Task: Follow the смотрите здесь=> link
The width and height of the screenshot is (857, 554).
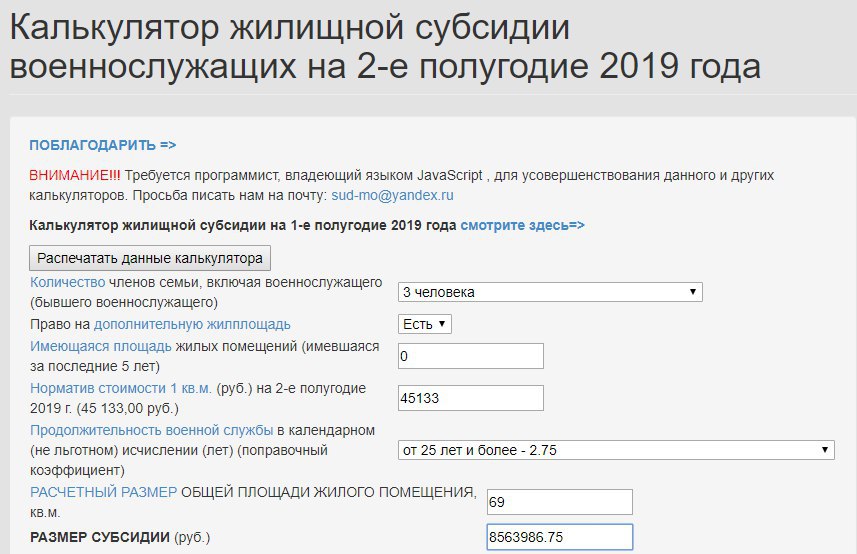Action: pyautogui.click(x=523, y=225)
